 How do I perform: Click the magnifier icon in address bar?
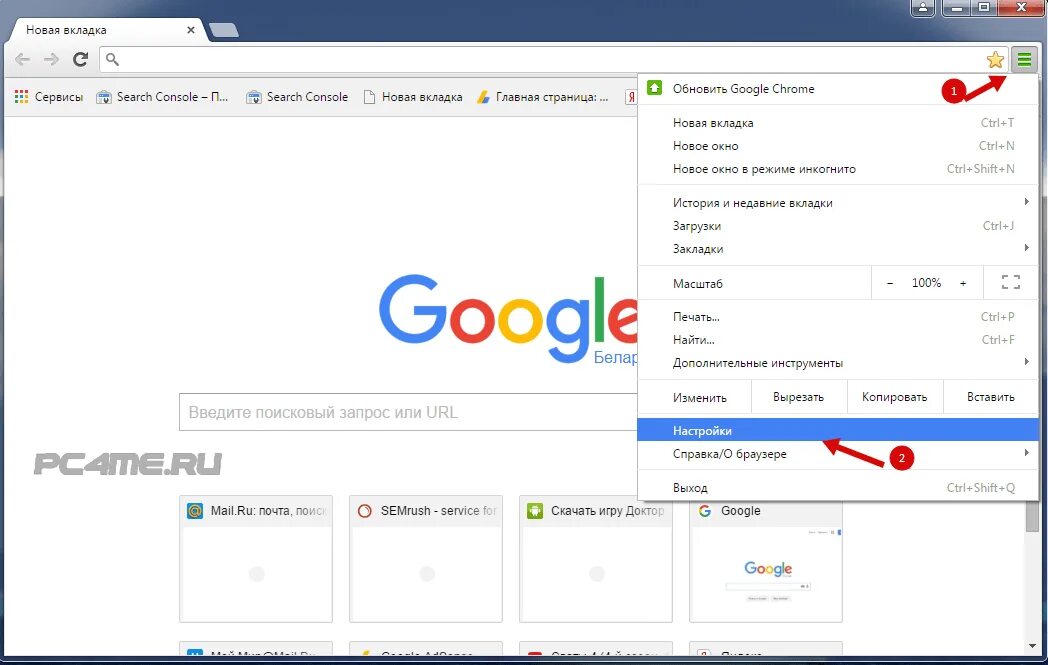point(112,59)
